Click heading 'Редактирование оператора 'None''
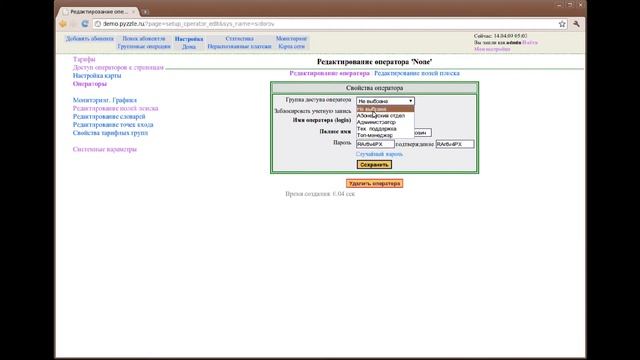Image resolution: width=640 pixels, height=360 pixels. click(374, 62)
